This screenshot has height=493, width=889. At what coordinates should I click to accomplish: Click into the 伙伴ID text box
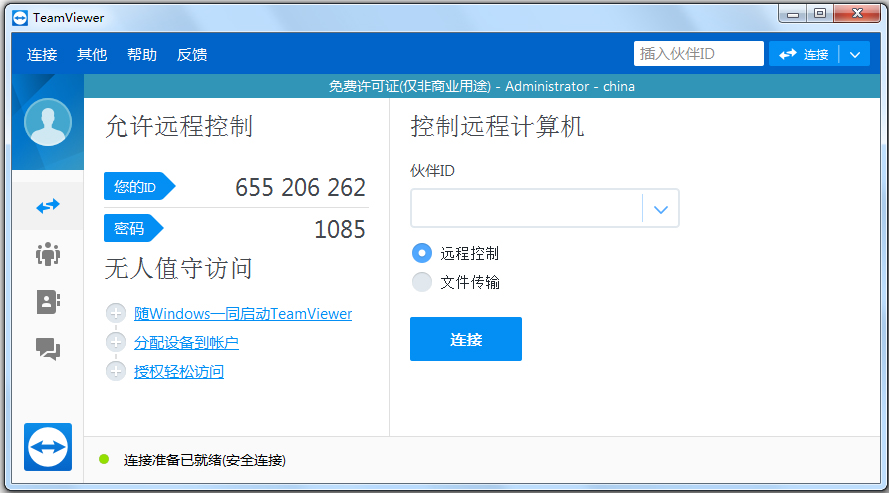tap(527, 209)
